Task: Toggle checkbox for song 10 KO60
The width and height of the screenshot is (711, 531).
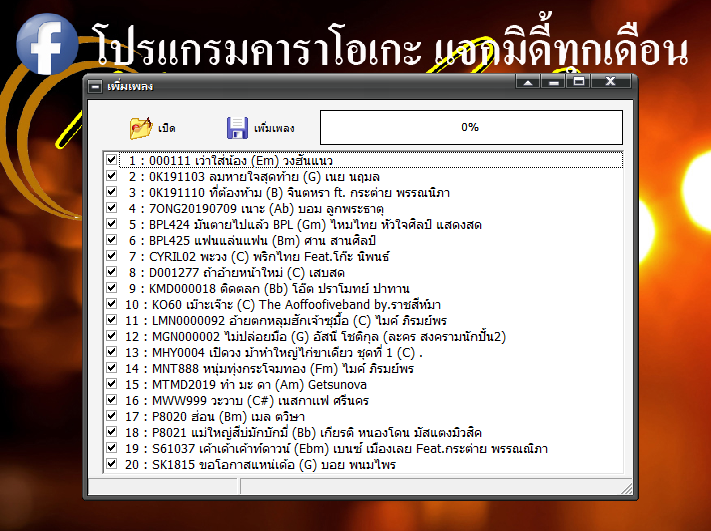Action: [111, 303]
